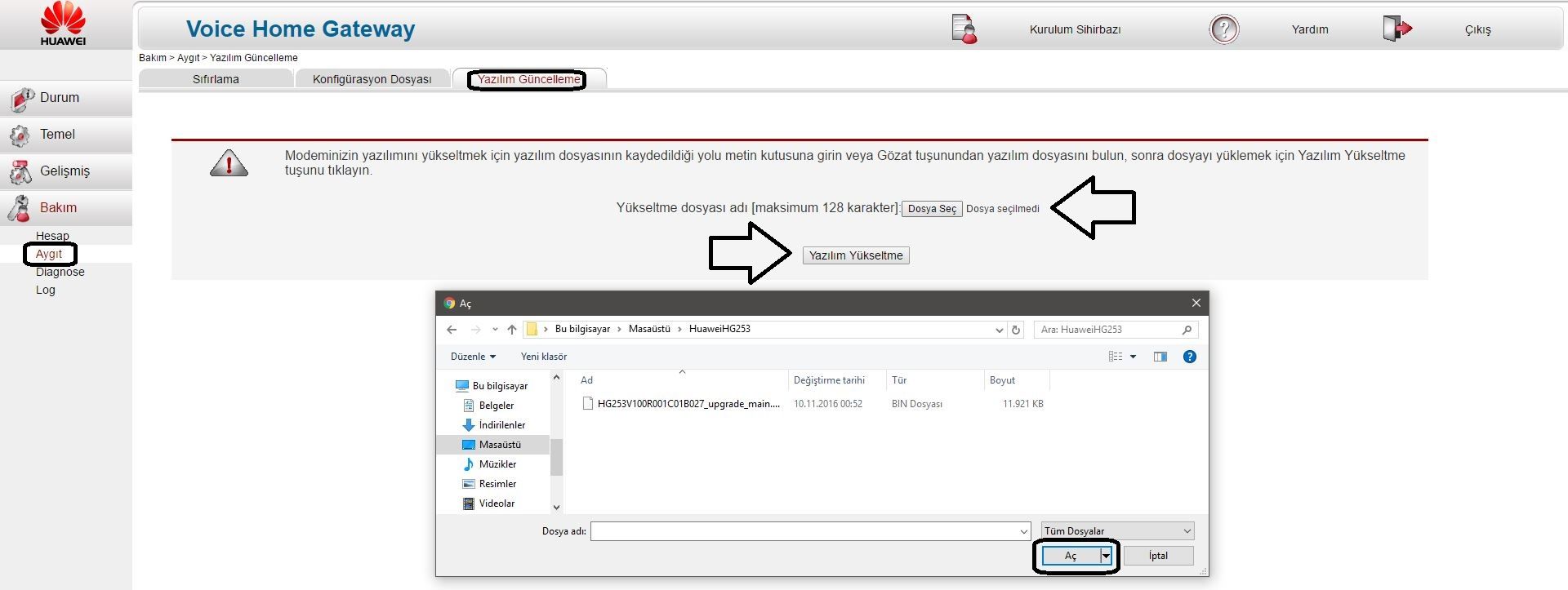Click the Aç button split arrow

point(1106,556)
